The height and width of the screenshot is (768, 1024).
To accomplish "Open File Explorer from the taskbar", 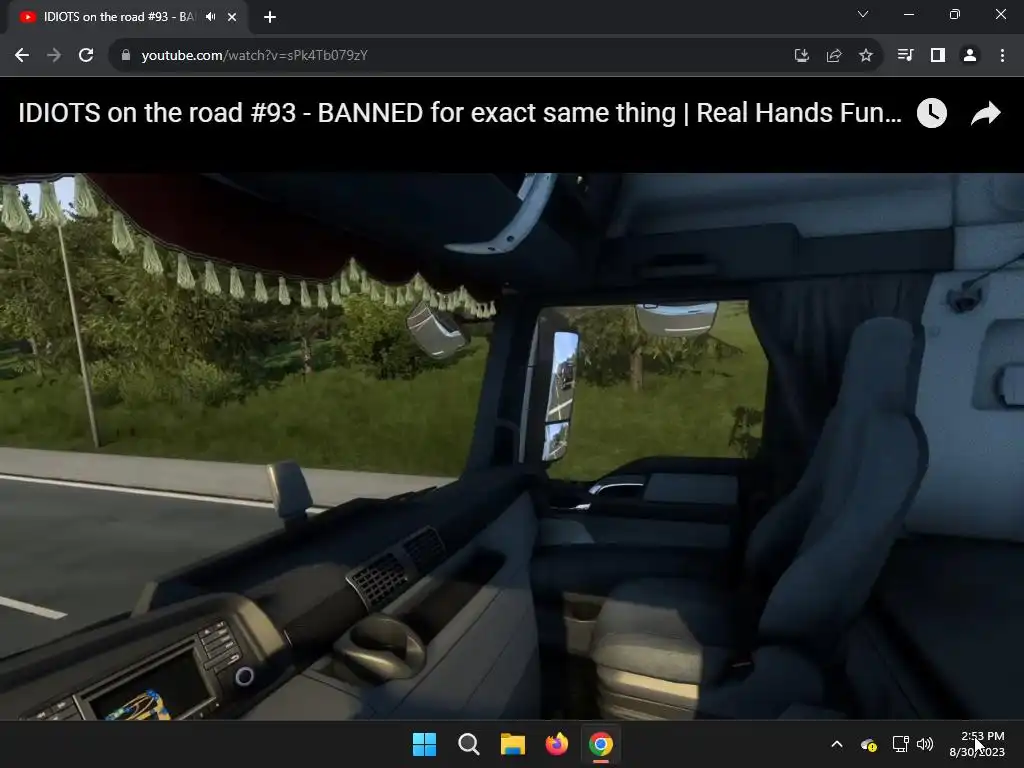I will [x=513, y=744].
